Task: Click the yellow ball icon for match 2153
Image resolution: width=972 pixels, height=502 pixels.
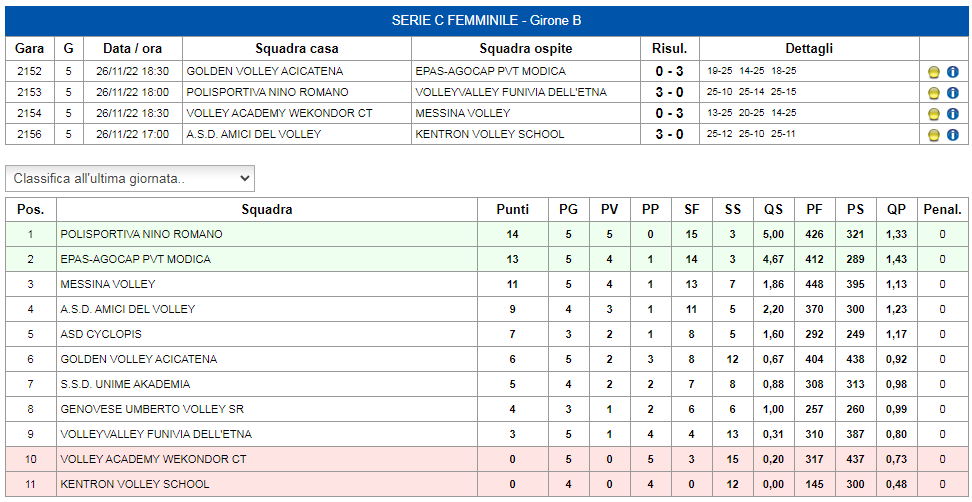Action: (x=934, y=93)
